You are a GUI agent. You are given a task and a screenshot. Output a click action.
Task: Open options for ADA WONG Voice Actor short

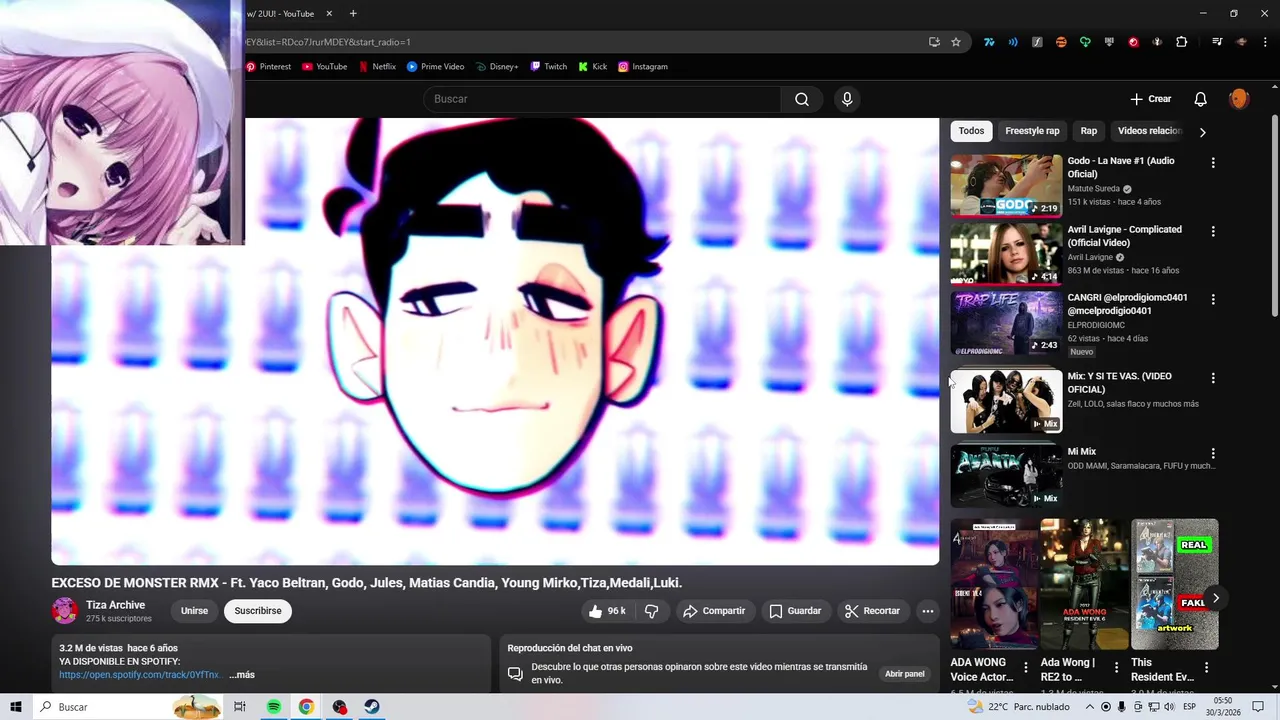point(1025,667)
